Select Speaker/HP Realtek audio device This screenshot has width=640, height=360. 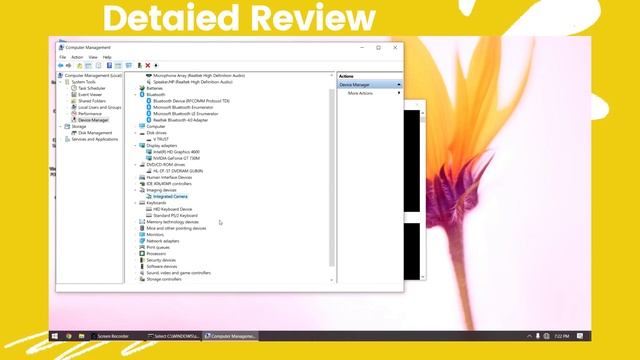tap(193, 82)
